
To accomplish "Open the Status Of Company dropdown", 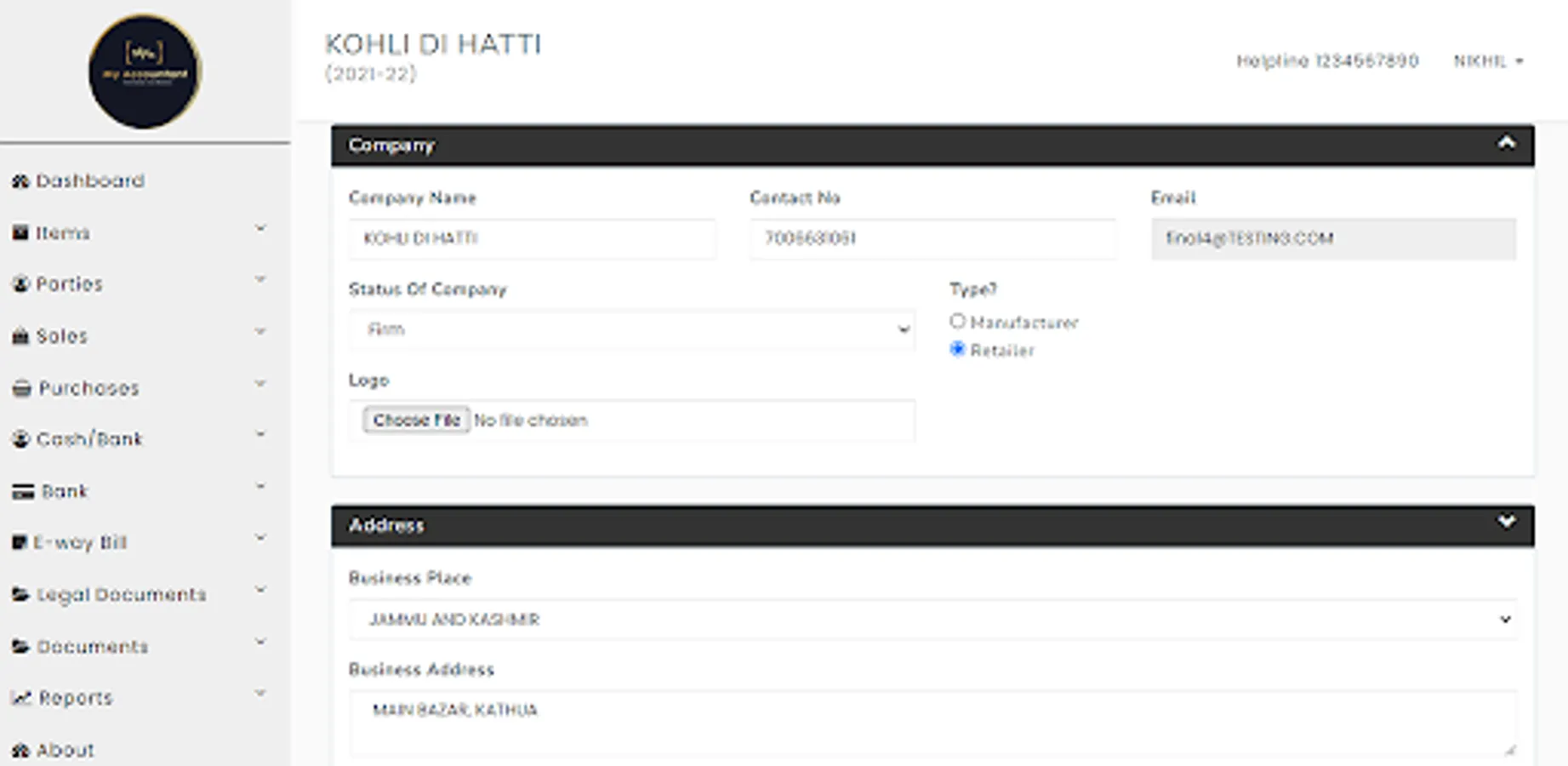I will point(632,329).
